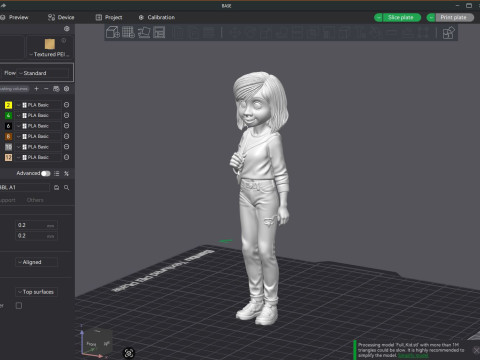Switch to the Calibration tab
Screen dimensions: 480x360
(157, 17)
